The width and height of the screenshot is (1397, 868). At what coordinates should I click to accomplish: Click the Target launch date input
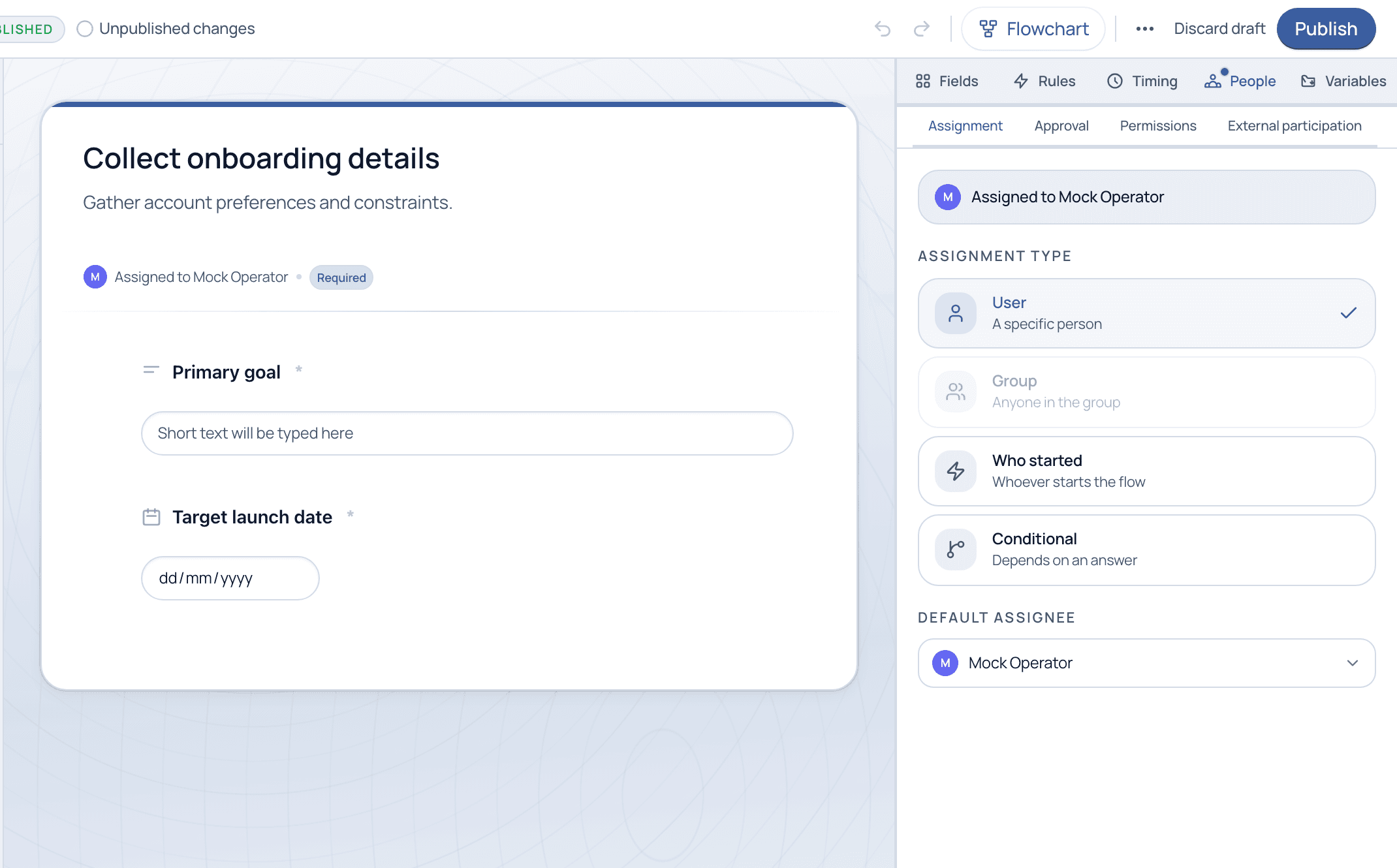click(x=230, y=578)
